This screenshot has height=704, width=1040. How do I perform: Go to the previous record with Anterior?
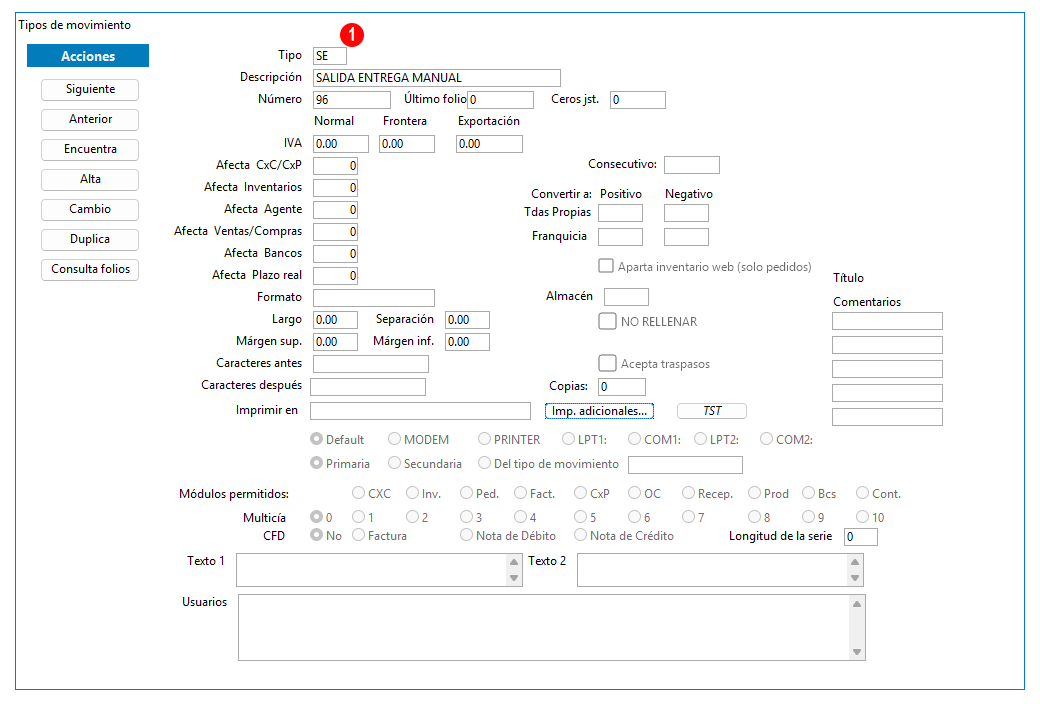(90, 119)
